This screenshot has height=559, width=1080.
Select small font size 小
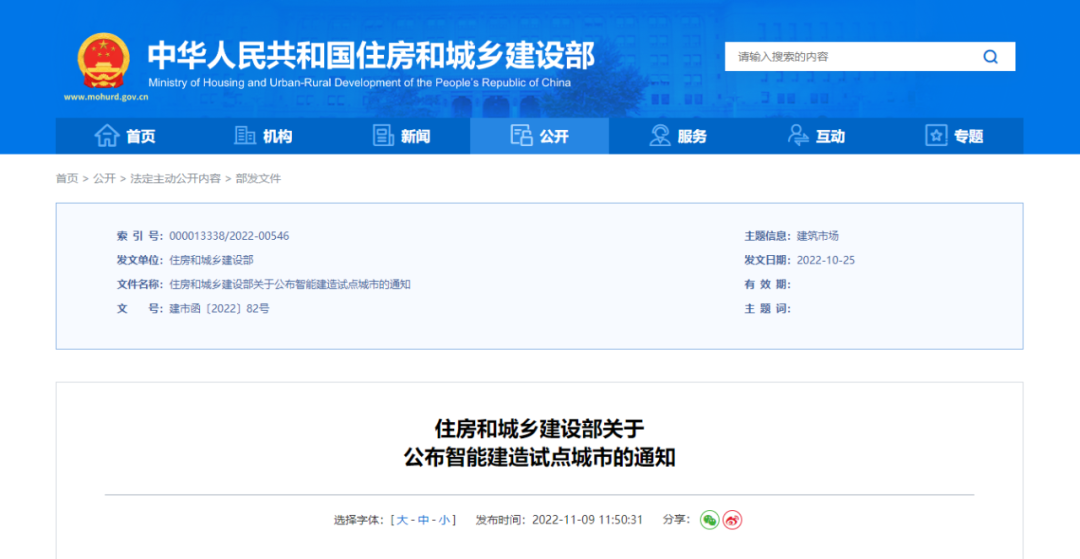pyautogui.click(x=444, y=520)
